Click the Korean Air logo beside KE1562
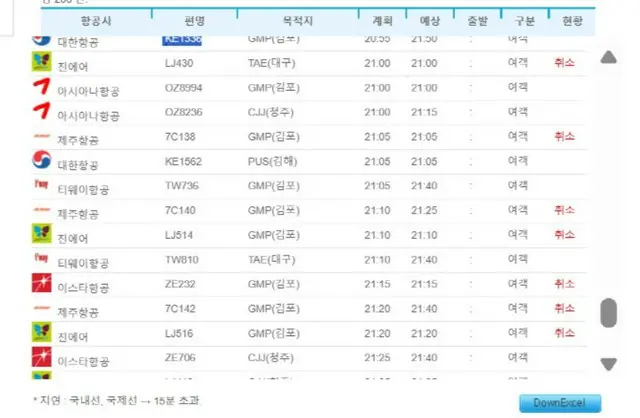Viewport: 640px width, 418px height. coord(42,160)
